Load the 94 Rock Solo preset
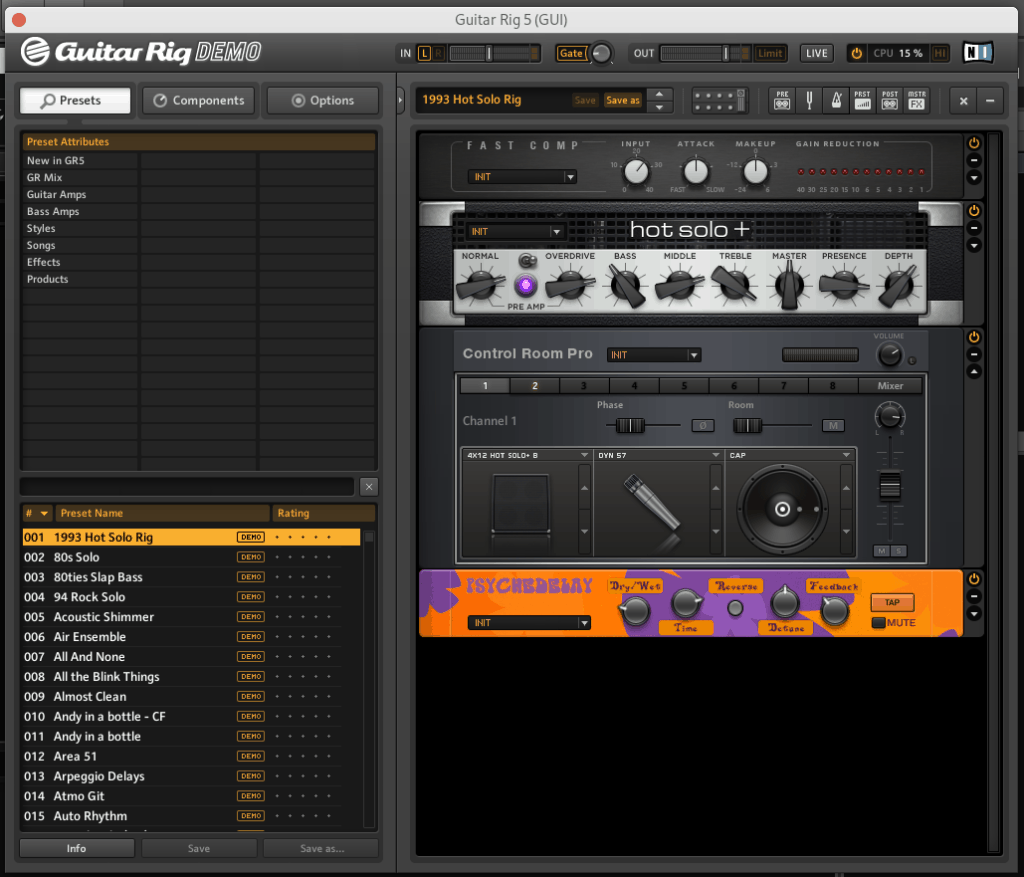 pos(191,597)
